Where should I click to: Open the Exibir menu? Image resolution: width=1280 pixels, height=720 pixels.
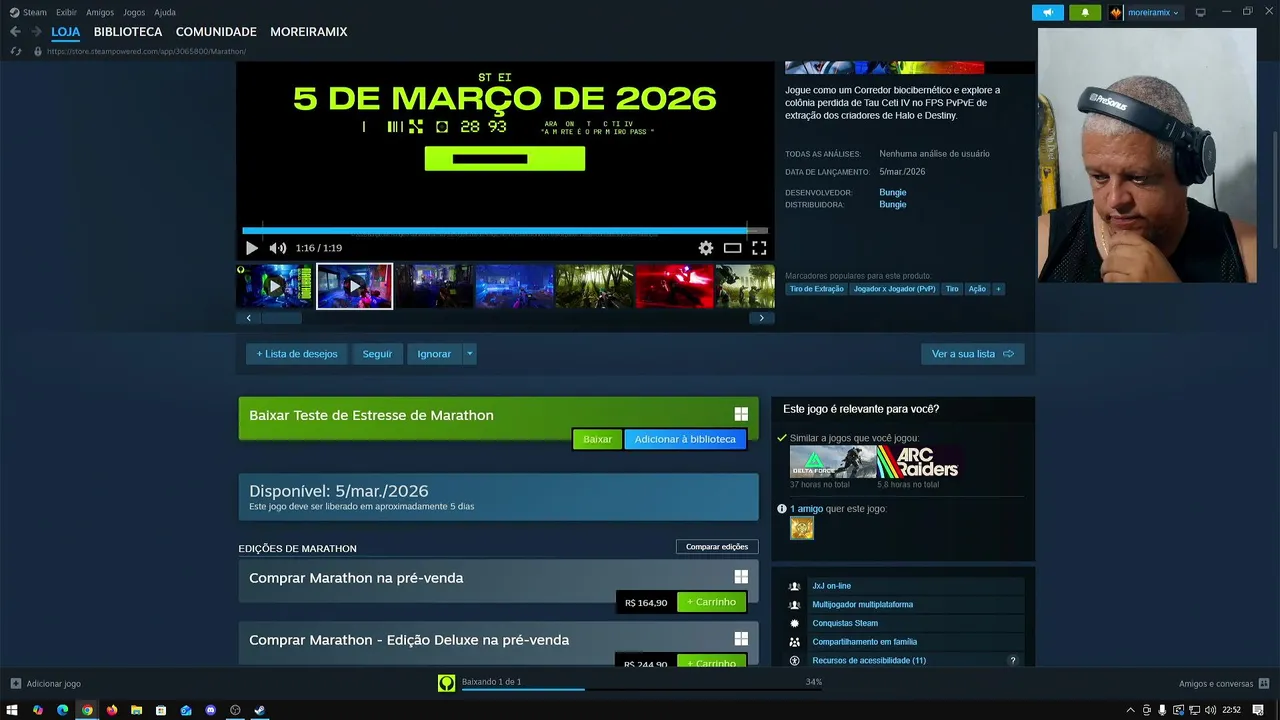tap(66, 12)
